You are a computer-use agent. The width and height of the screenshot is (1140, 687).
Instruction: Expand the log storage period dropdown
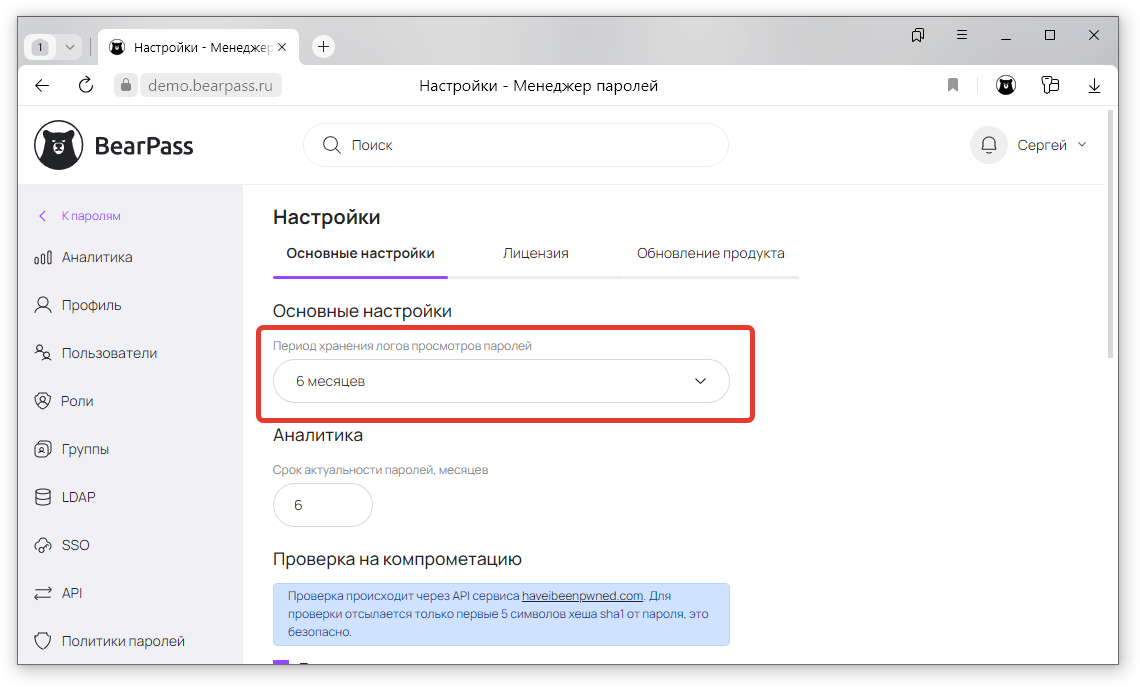click(501, 381)
